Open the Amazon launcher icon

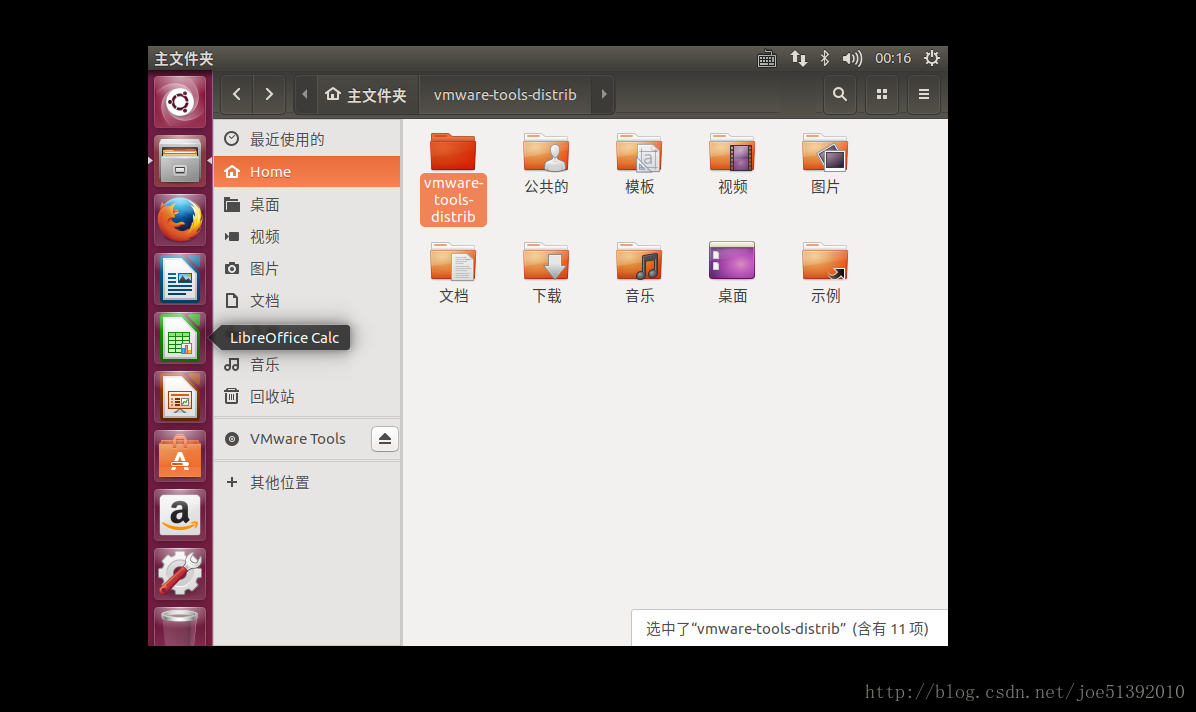(x=180, y=515)
